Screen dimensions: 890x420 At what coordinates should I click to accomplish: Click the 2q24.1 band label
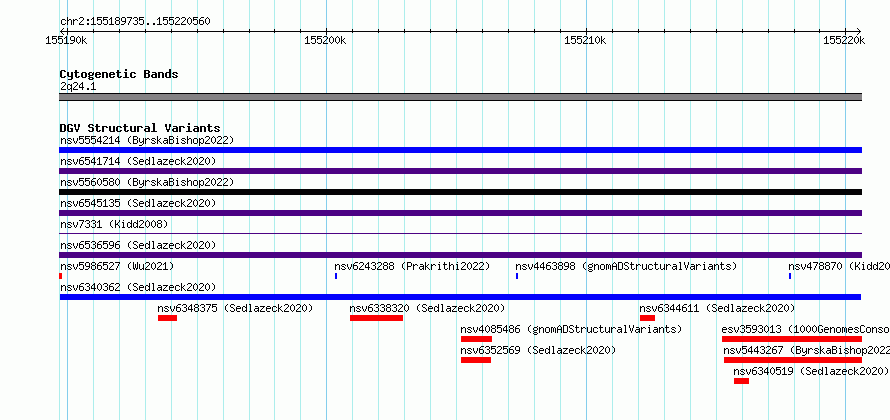point(78,86)
